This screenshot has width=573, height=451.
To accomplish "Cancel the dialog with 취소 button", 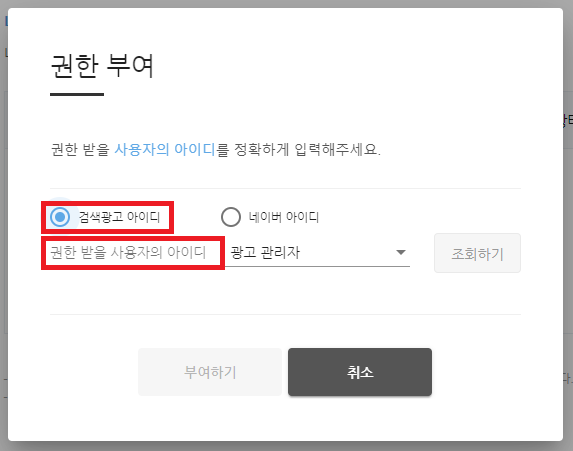I will (x=360, y=372).
